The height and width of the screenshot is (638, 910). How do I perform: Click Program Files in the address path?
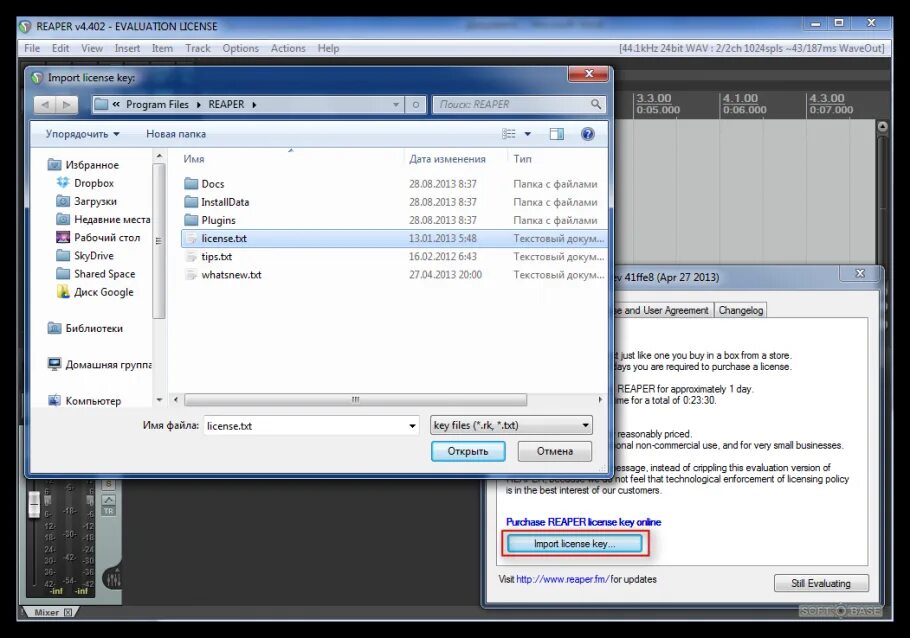[157, 104]
